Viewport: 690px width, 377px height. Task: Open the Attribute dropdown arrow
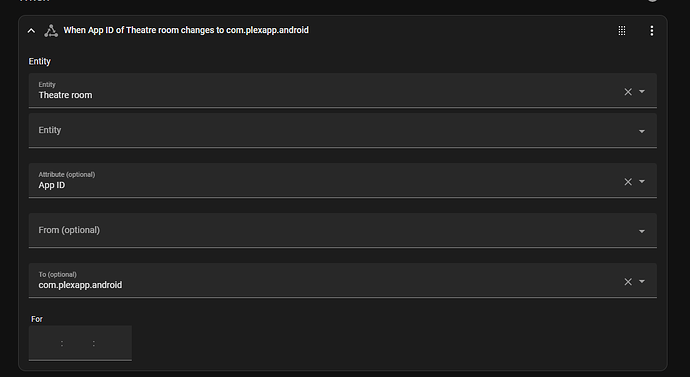pos(642,181)
